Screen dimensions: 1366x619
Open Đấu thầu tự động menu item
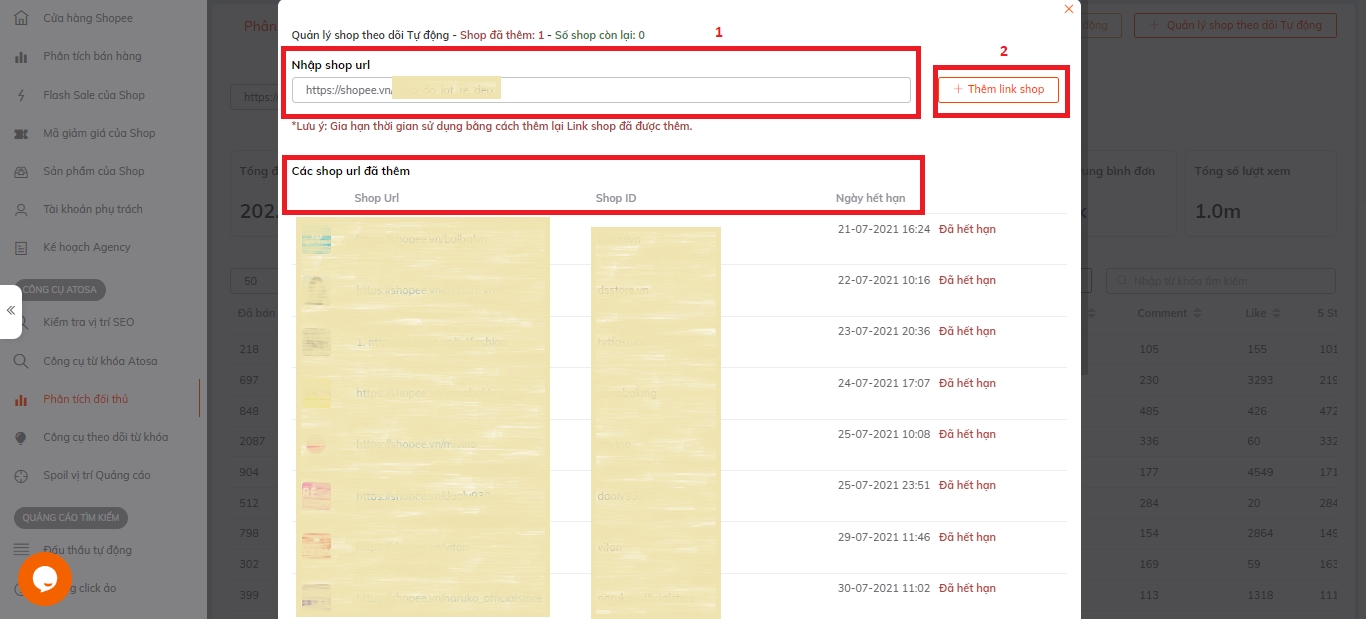[87, 550]
